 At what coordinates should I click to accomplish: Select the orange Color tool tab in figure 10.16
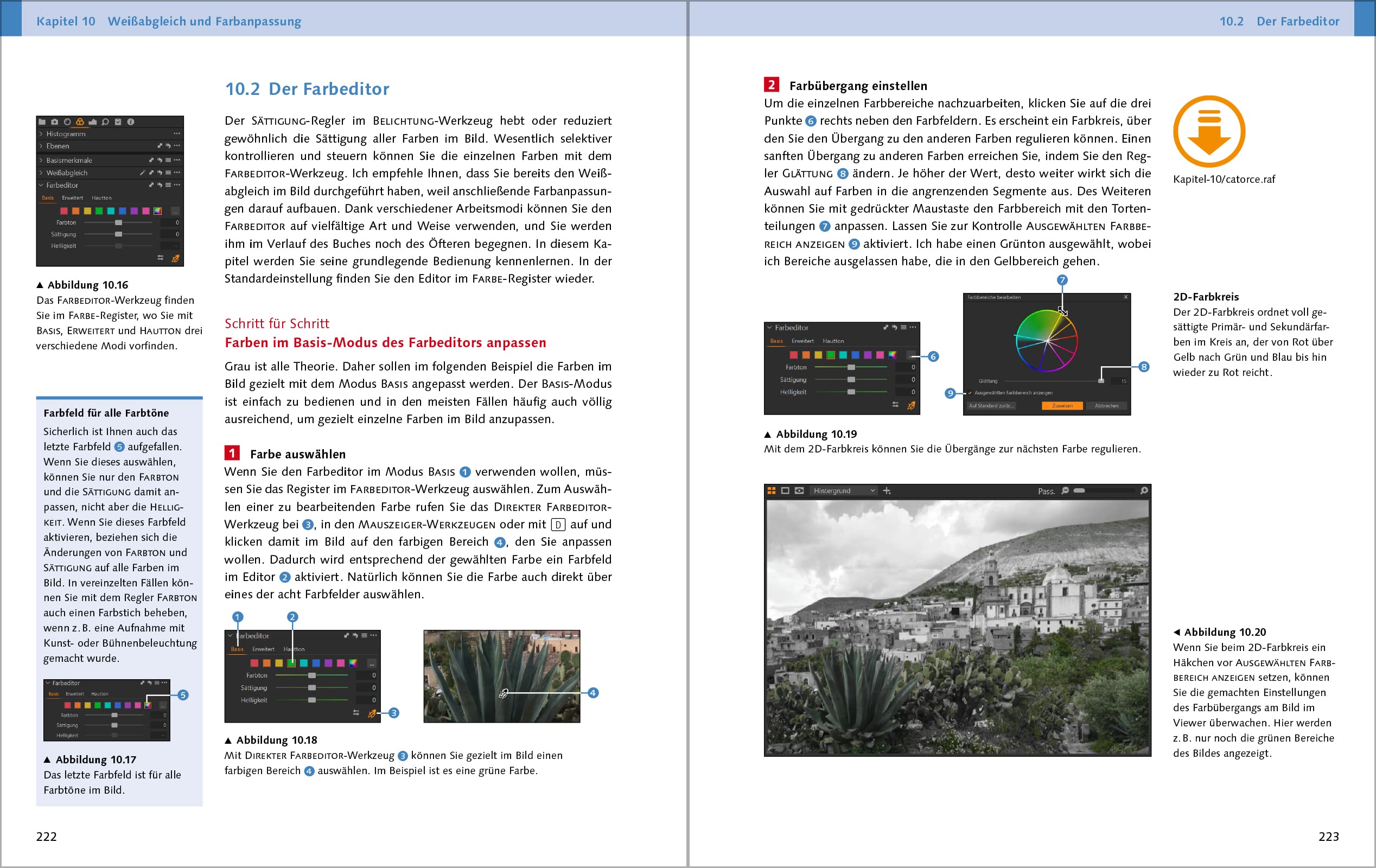79,122
